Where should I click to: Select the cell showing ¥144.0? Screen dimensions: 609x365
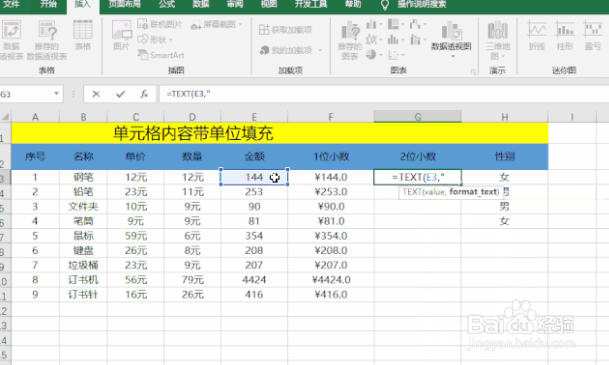331,177
